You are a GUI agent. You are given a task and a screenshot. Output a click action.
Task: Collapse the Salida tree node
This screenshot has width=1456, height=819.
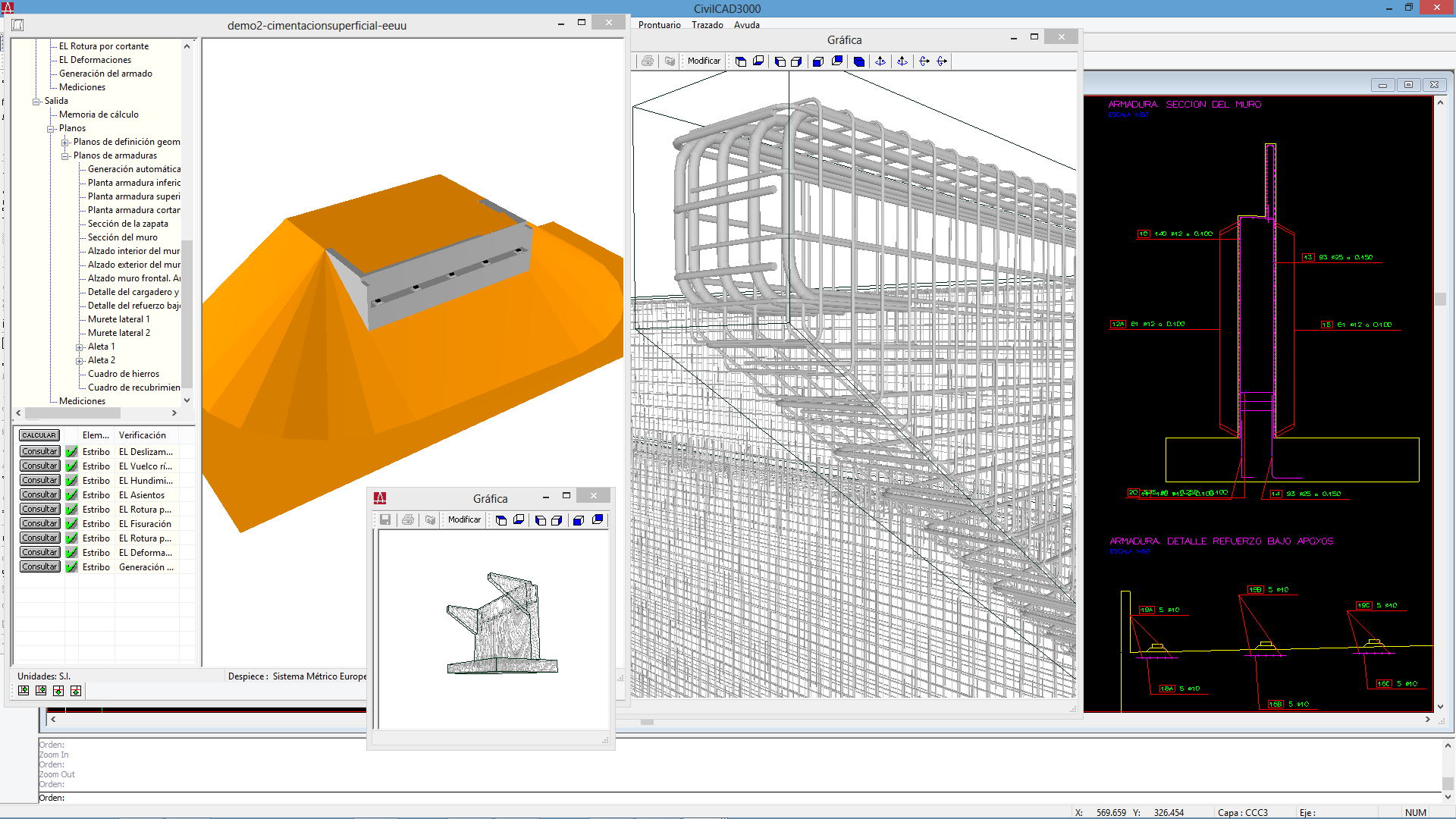pos(36,102)
